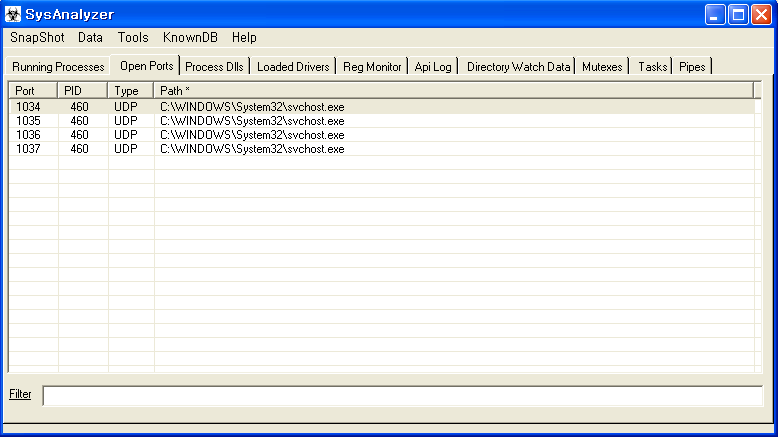Click PID 460 in the port 1034 row

click(79, 107)
